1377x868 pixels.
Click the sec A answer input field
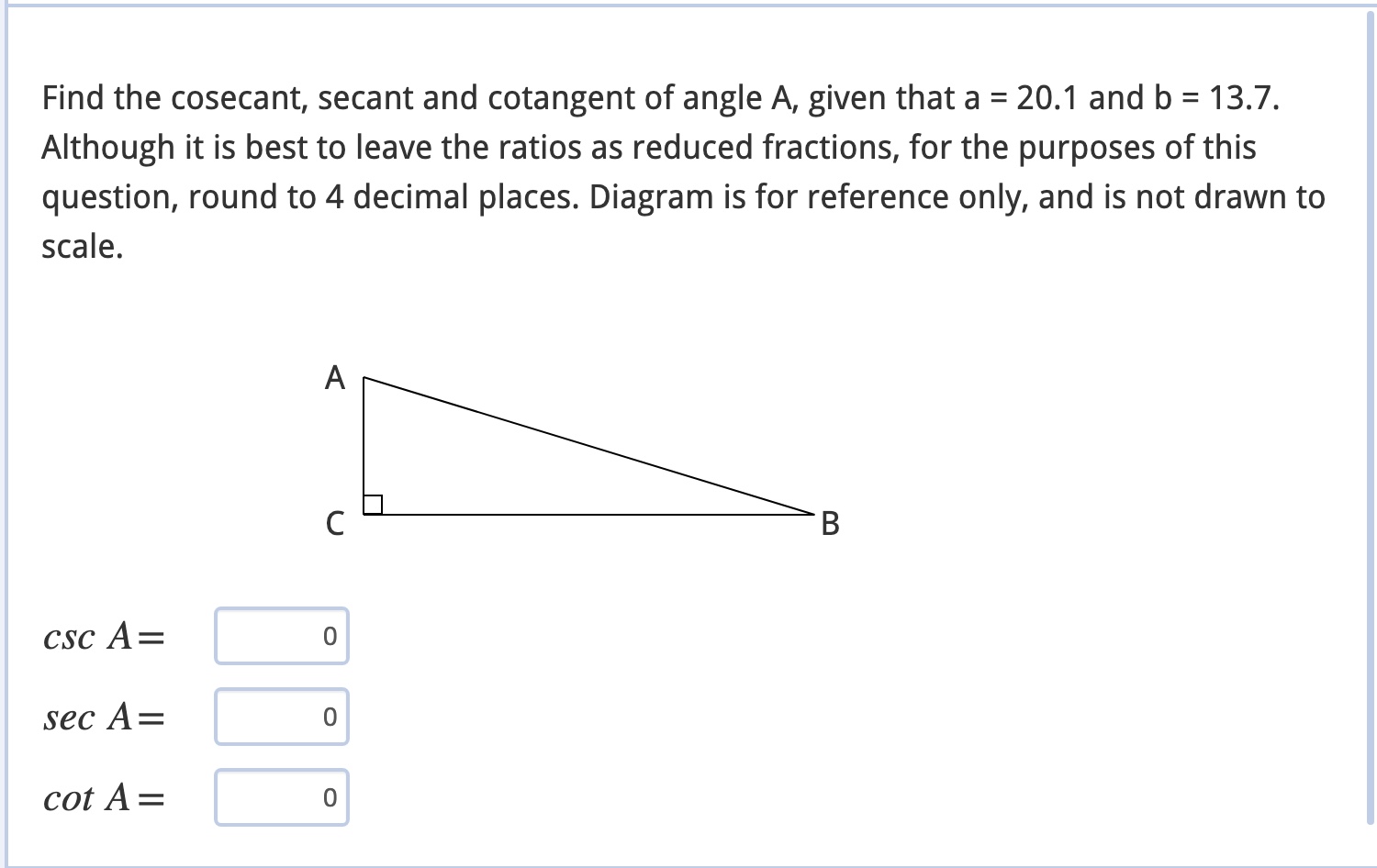pos(282,718)
